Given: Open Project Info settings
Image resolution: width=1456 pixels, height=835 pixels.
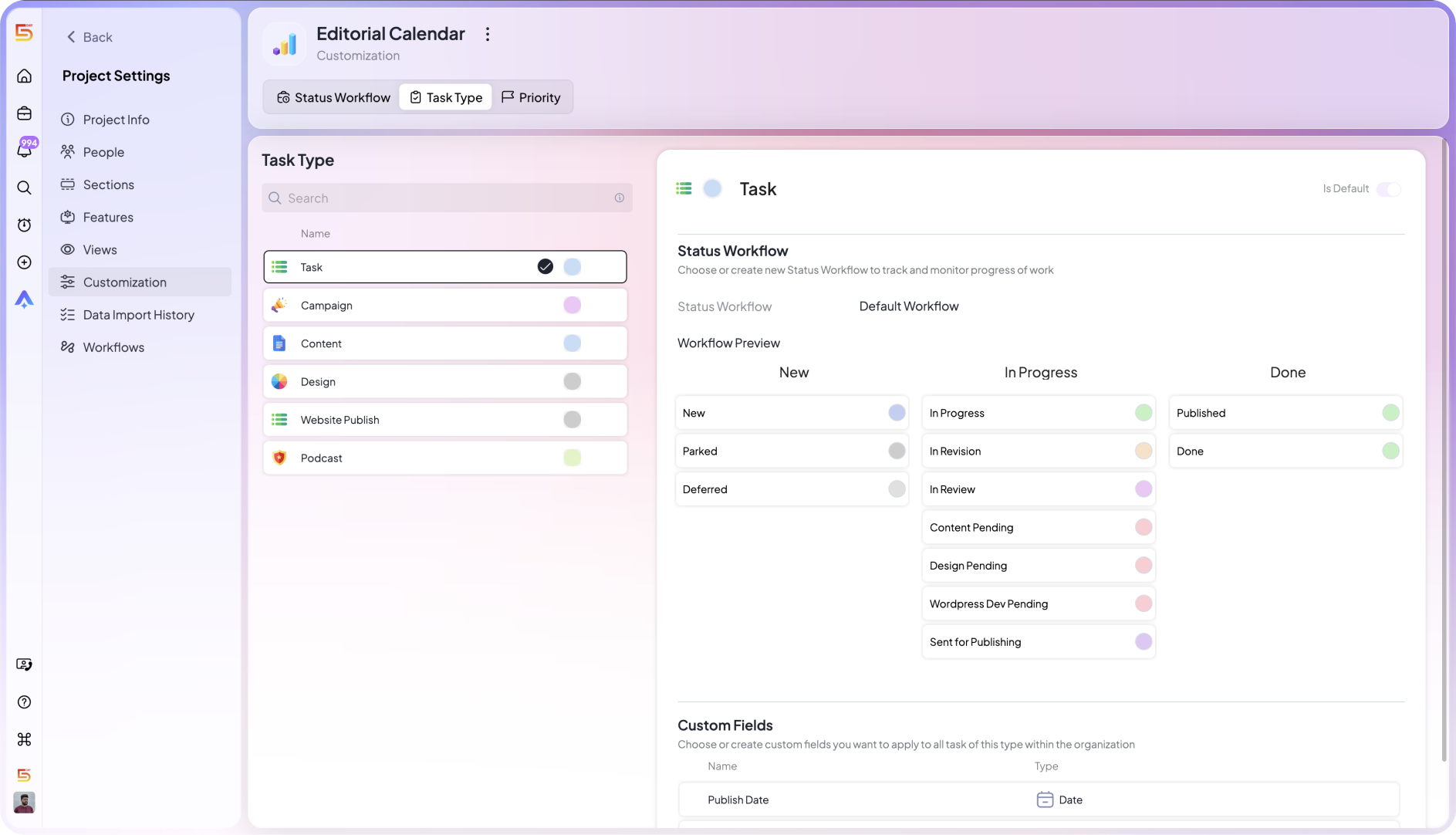Looking at the screenshot, I should (140, 120).
